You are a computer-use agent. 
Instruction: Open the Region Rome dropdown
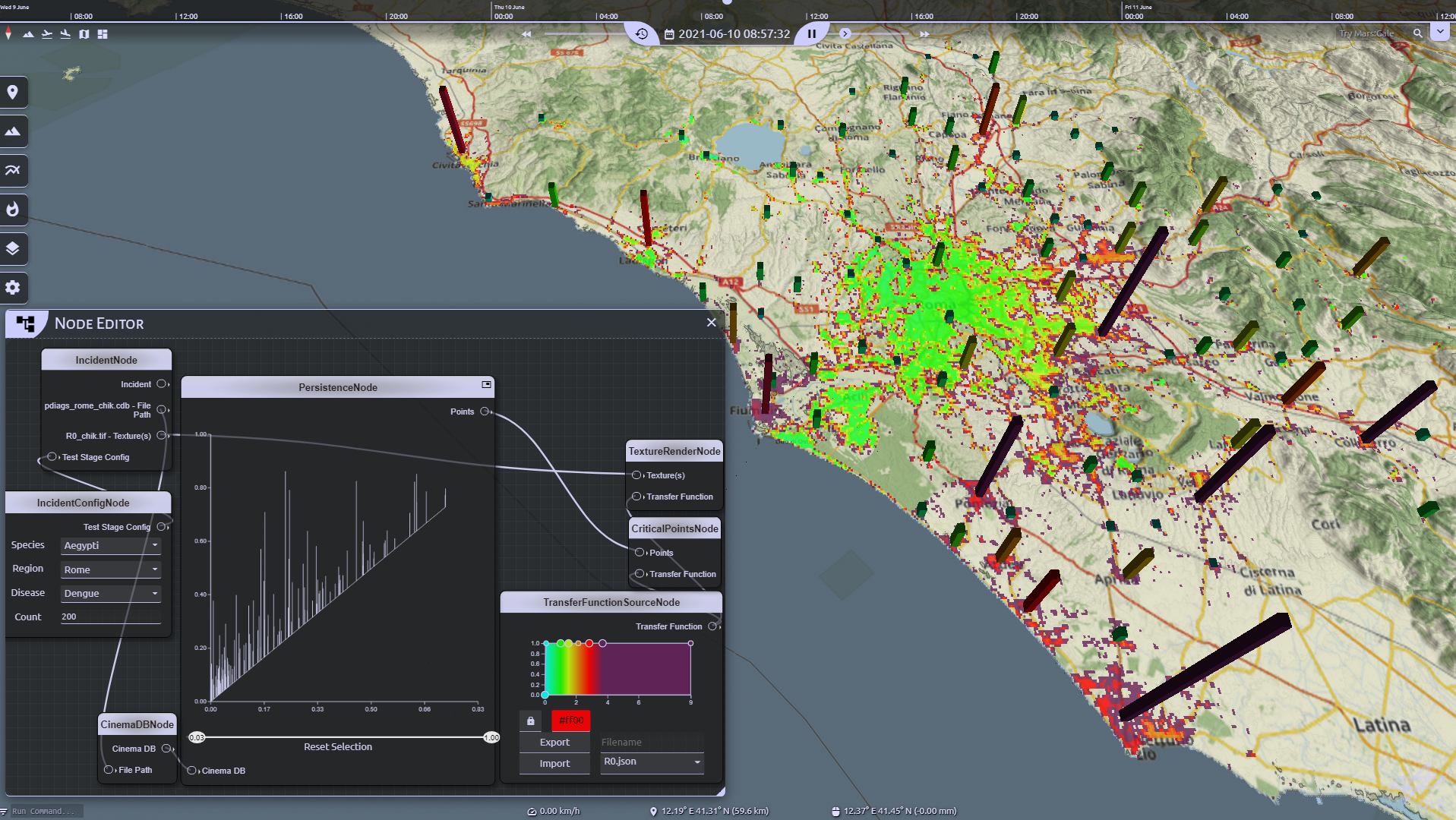point(111,569)
